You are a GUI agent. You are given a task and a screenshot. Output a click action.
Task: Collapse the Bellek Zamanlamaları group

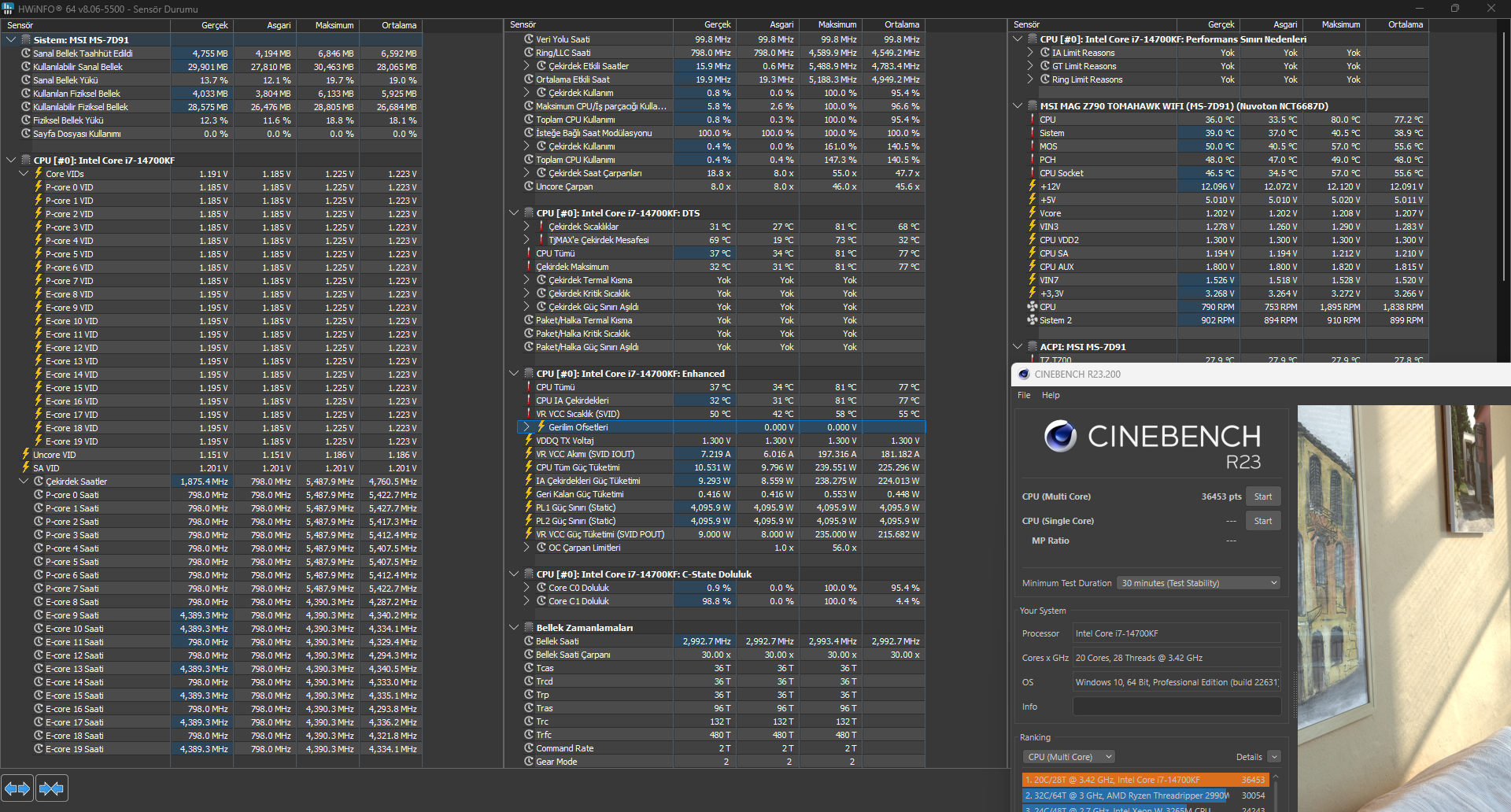(x=514, y=628)
